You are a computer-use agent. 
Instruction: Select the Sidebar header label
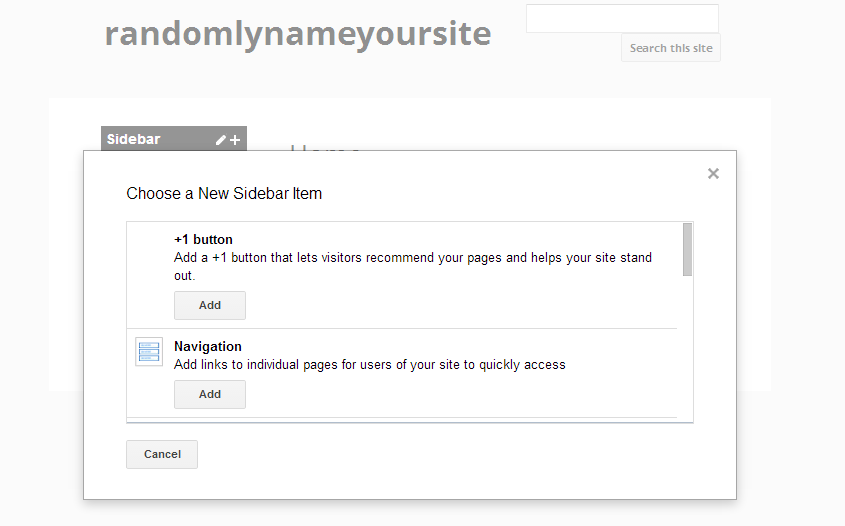(x=134, y=139)
